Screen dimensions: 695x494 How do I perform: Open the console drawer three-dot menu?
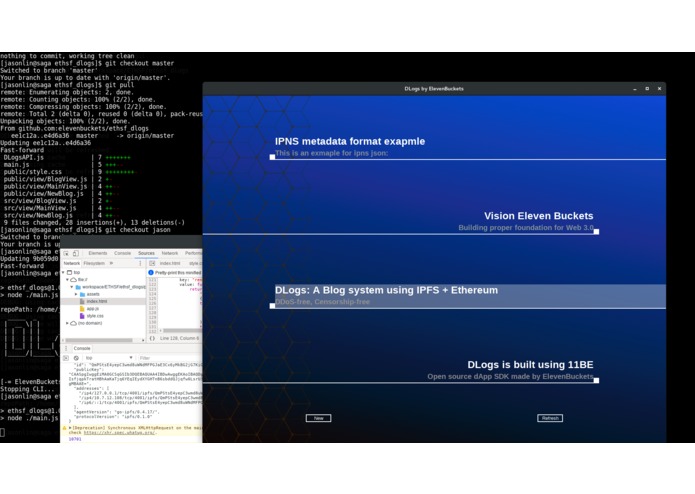(66, 348)
